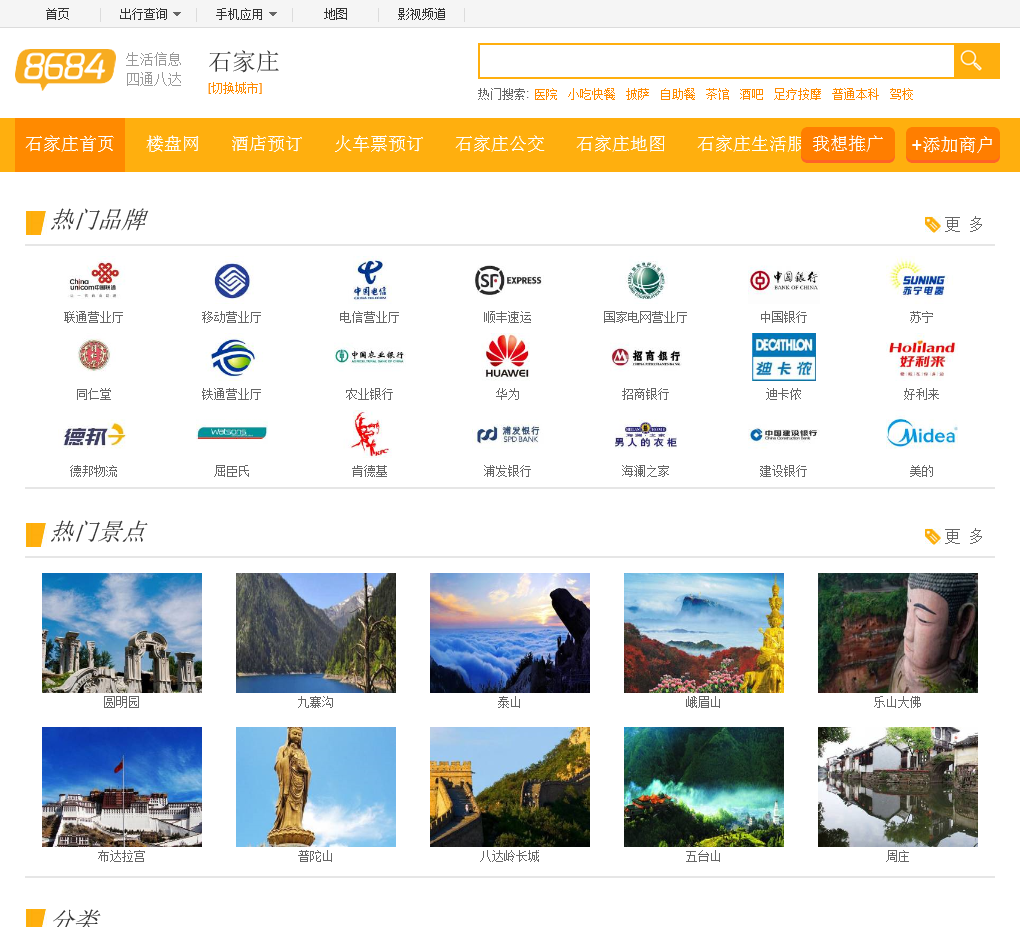Screen dimensions: 1020x927
Task: Open the 八达岭长城 scenic photo
Action: (x=509, y=787)
